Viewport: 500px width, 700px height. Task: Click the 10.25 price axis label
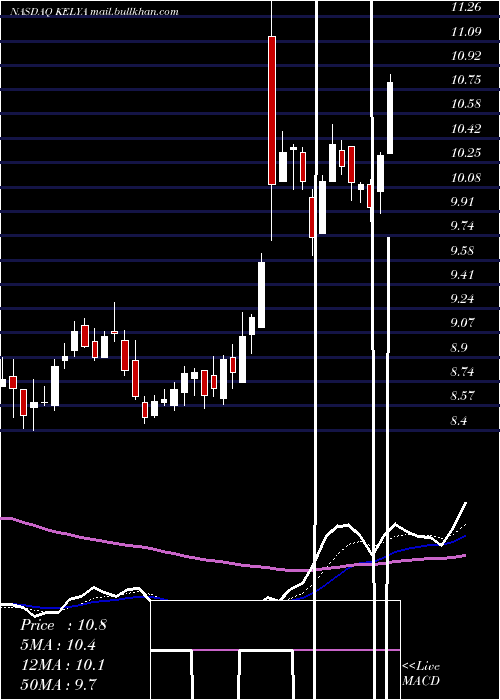(x=466, y=153)
